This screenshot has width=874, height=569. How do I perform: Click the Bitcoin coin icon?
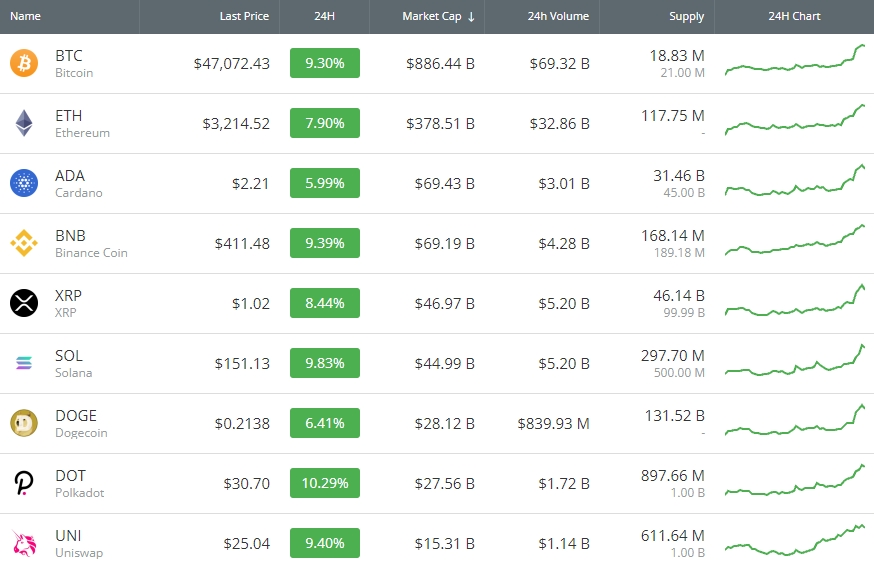tap(23, 64)
